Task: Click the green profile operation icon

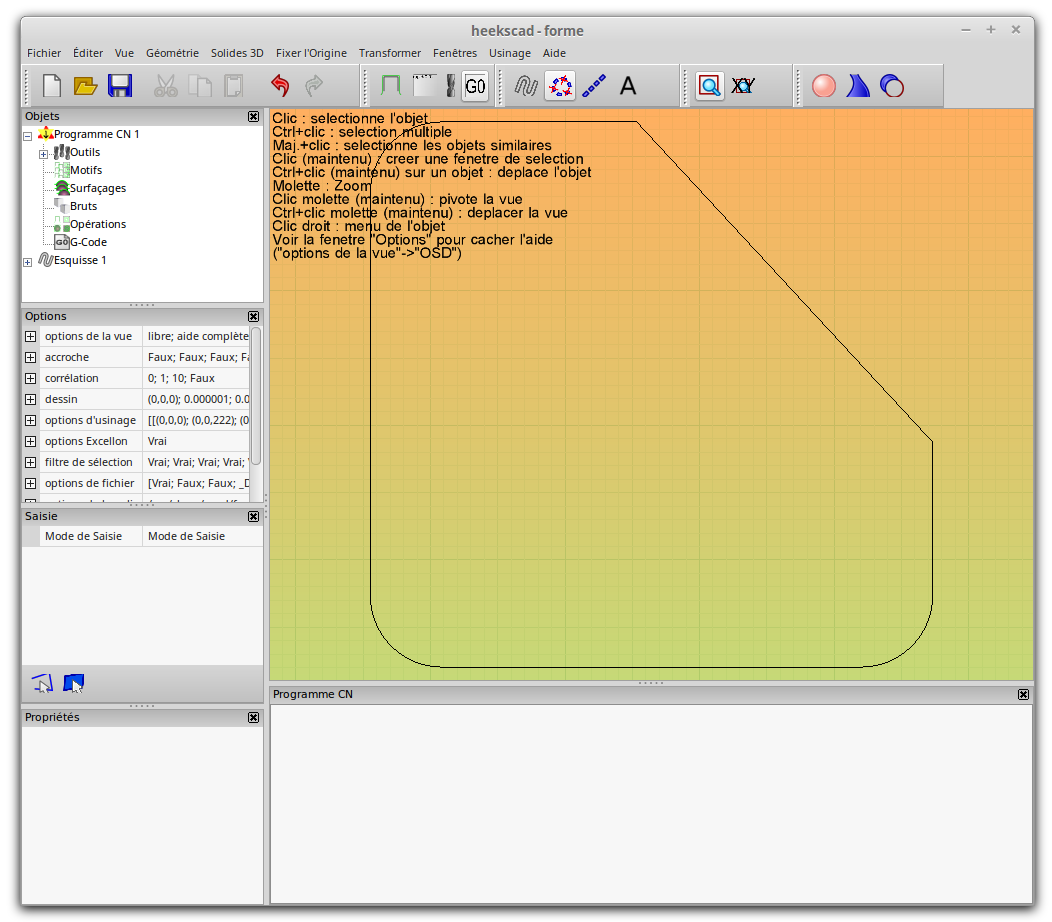Action: (391, 86)
